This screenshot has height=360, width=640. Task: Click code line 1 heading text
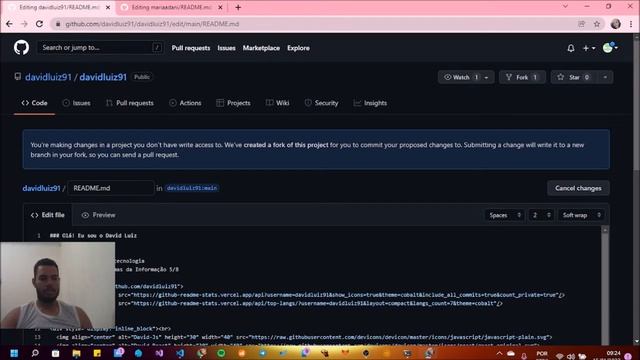93,236
